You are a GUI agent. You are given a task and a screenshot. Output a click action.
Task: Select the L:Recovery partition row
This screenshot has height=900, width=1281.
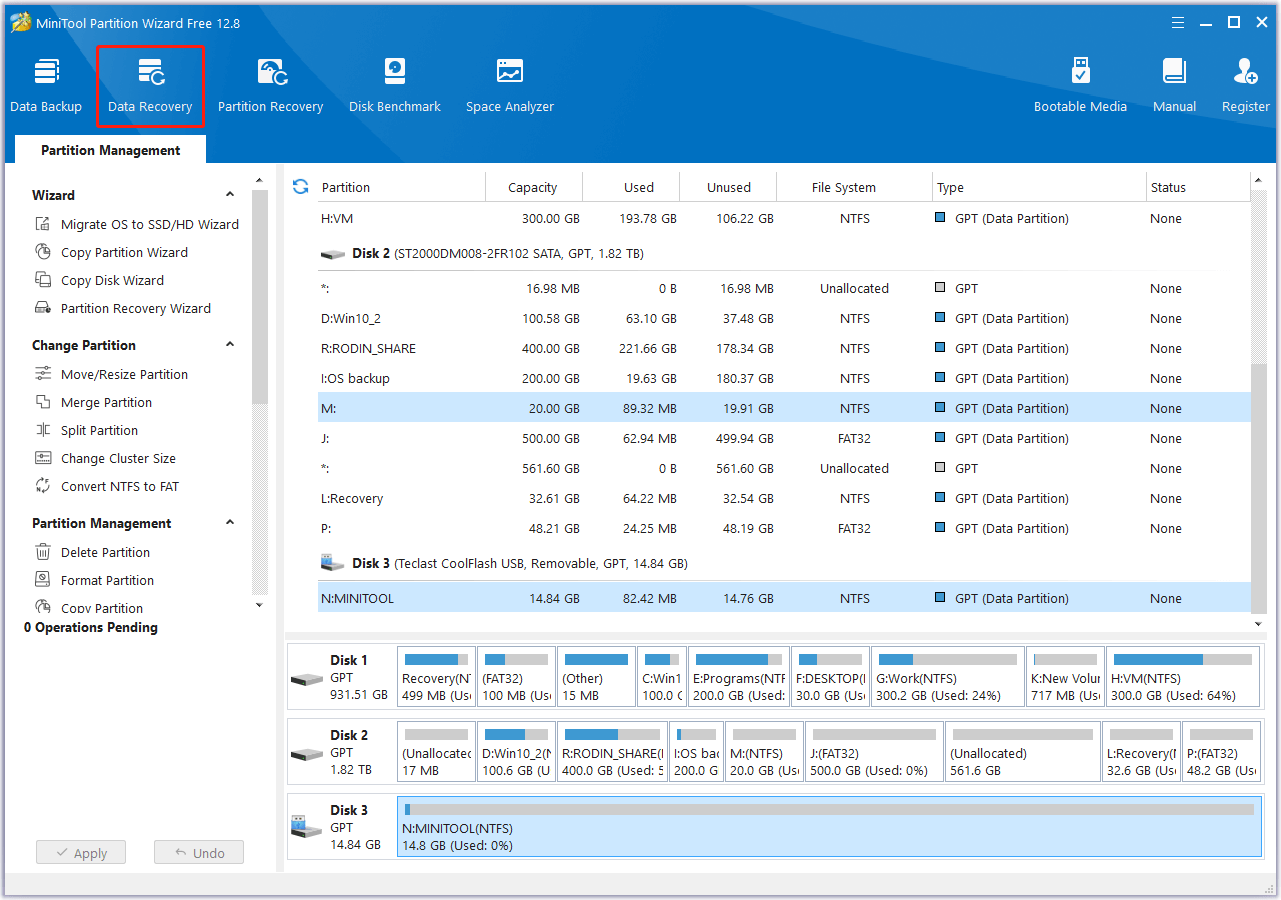point(782,498)
